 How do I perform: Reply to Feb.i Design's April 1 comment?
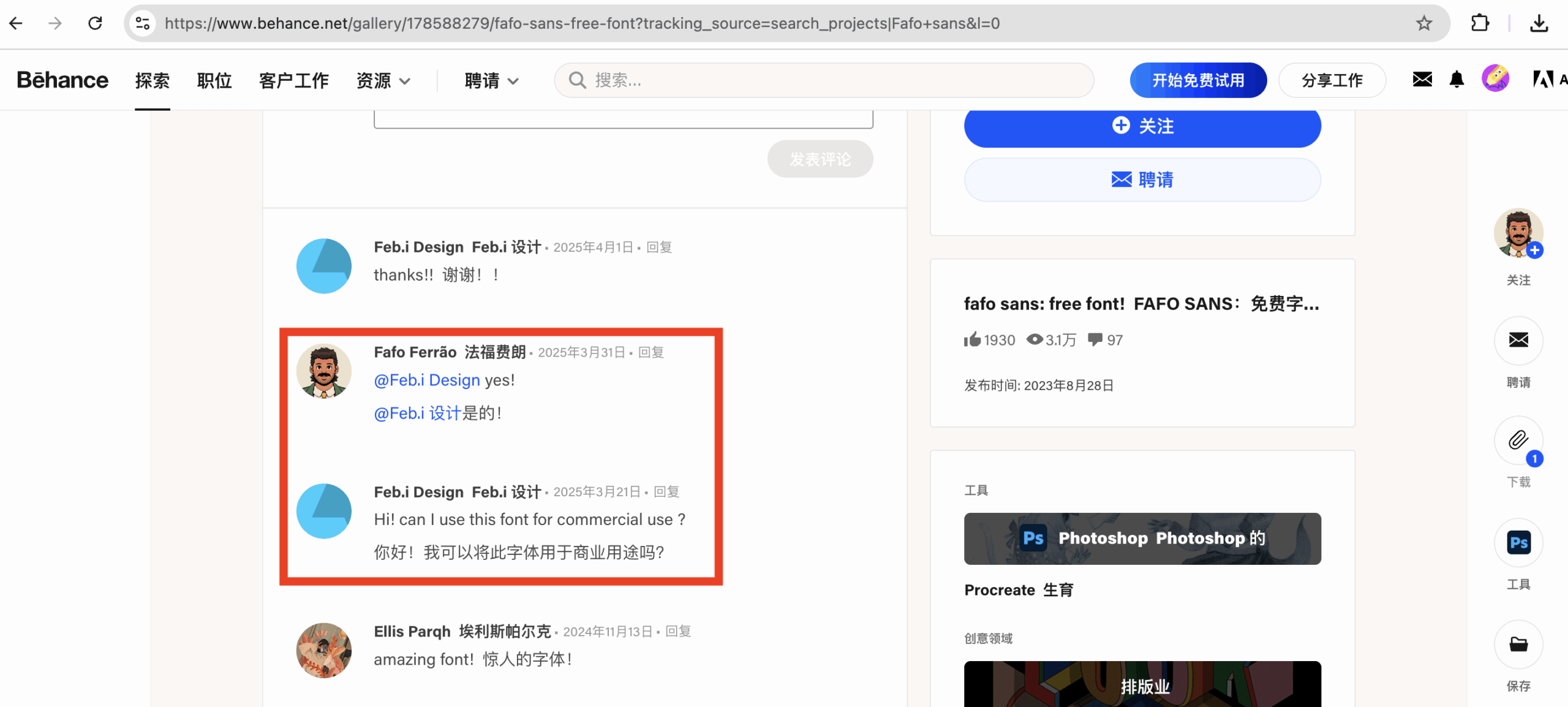pos(659,248)
